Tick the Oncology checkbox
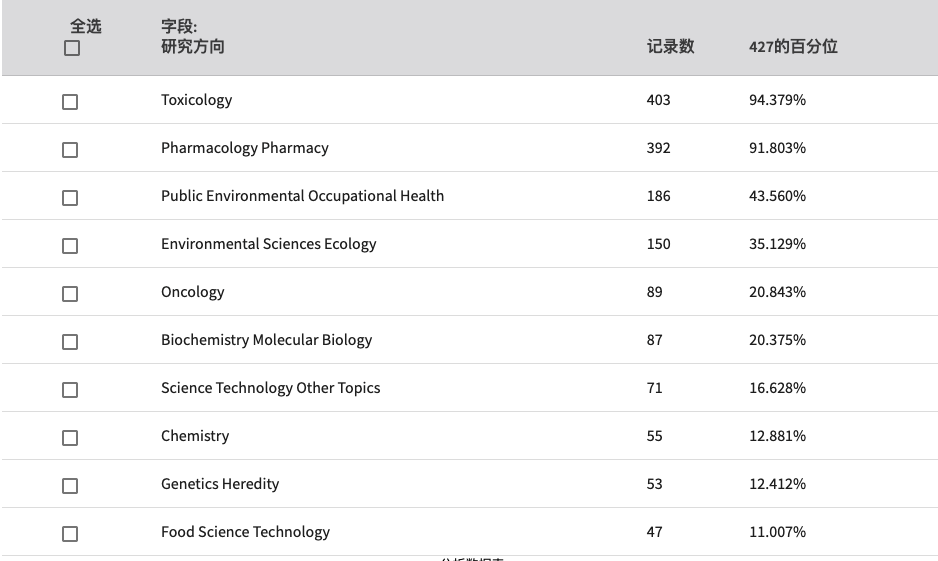Viewport: 938px width, 561px height. [x=70, y=294]
